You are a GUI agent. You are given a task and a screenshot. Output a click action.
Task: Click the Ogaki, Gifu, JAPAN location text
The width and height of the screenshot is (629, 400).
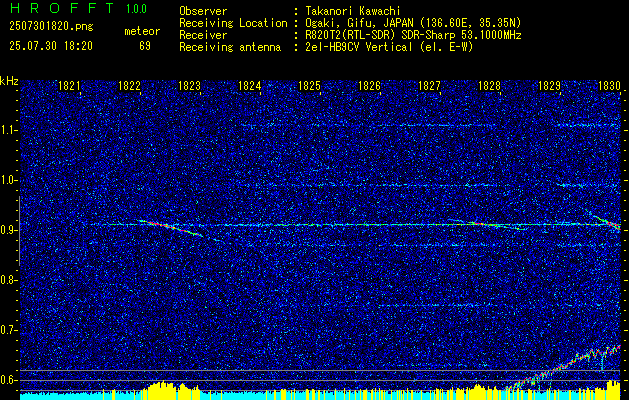tap(412, 23)
